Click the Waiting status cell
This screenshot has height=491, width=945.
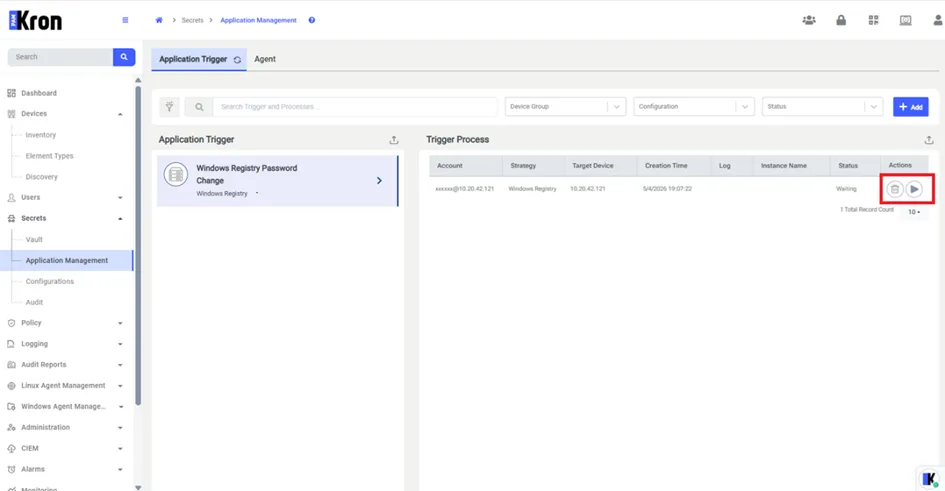click(x=846, y=189)
